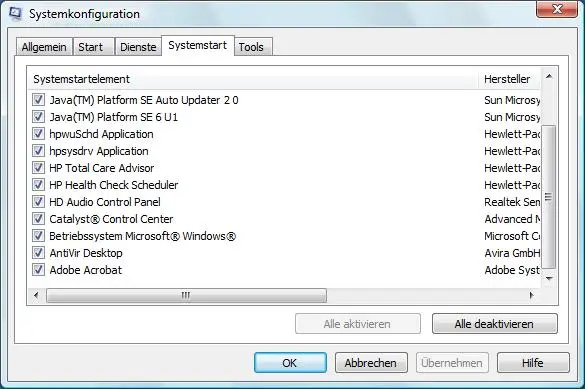
Task: Sort by Hersteller column header
Action: click(x=510, y=79)
